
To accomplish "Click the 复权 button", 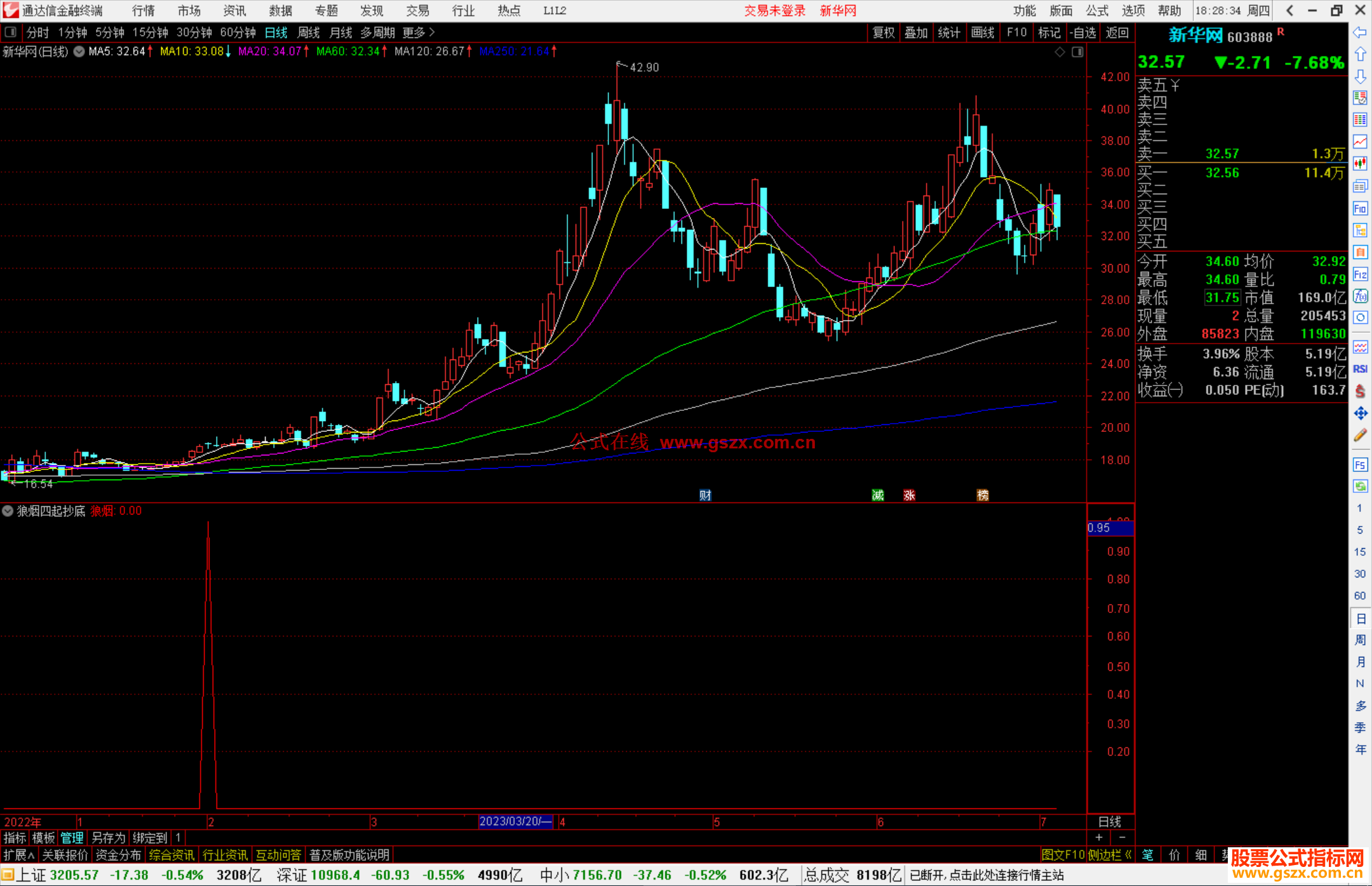I will coord(884,32).
